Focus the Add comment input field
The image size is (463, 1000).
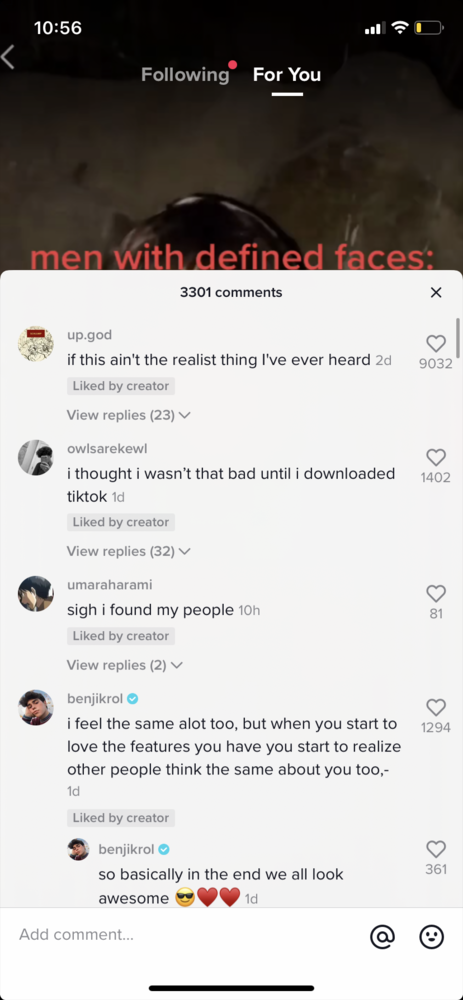click(x=185, y=935)
